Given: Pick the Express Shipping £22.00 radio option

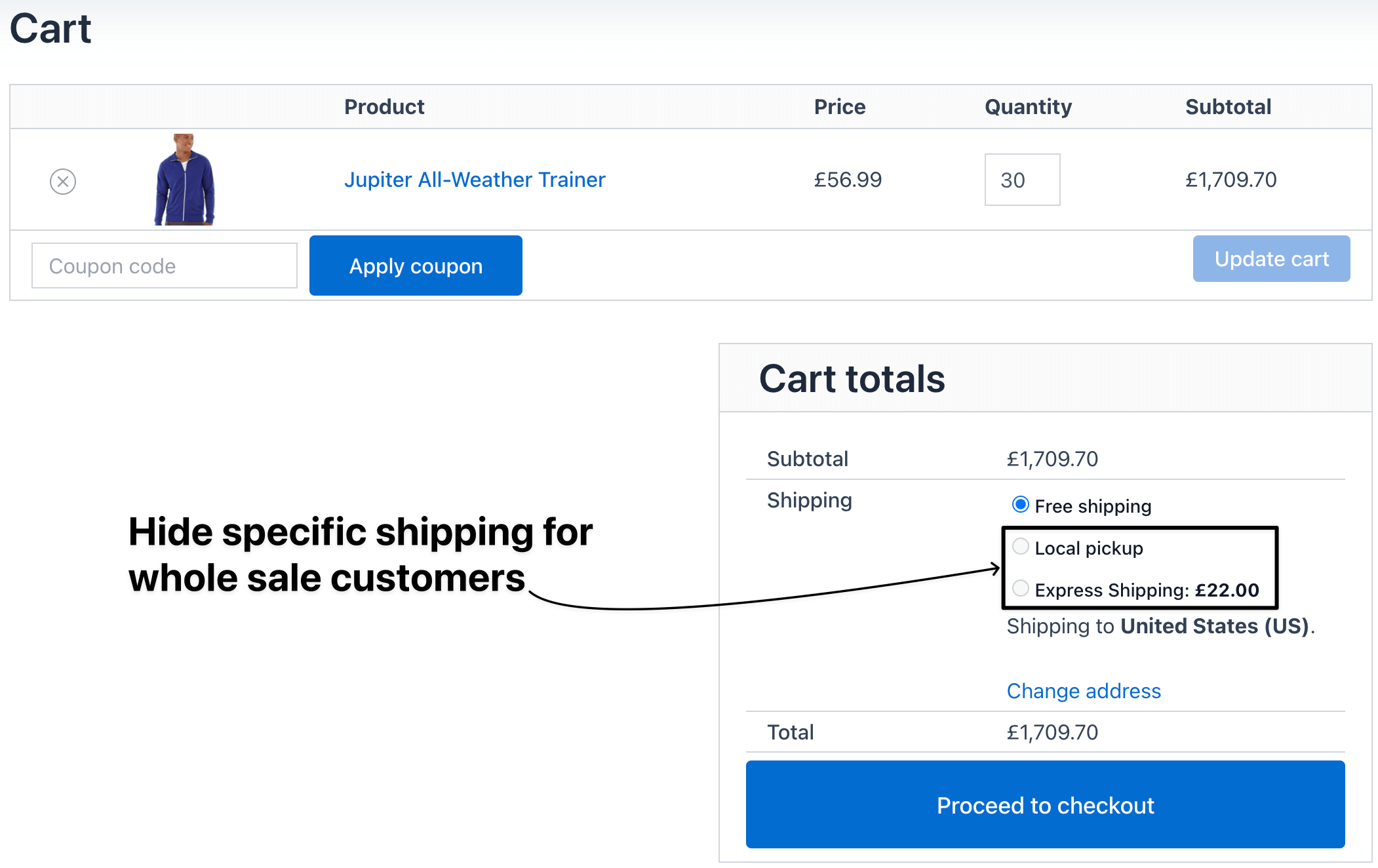Looking at the screenshot, I should pos(1020,589).
